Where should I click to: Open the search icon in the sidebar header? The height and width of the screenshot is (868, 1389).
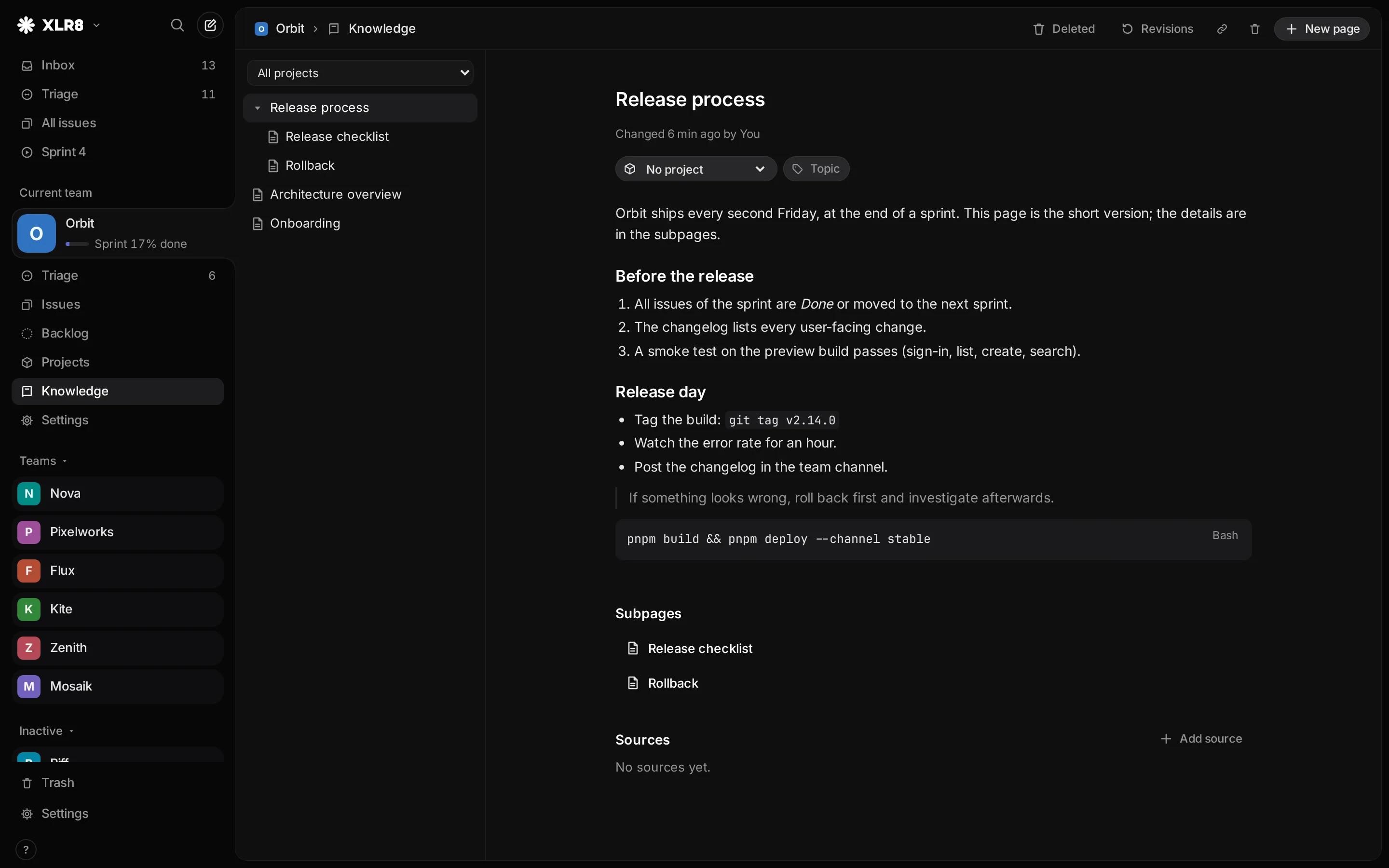177,25
